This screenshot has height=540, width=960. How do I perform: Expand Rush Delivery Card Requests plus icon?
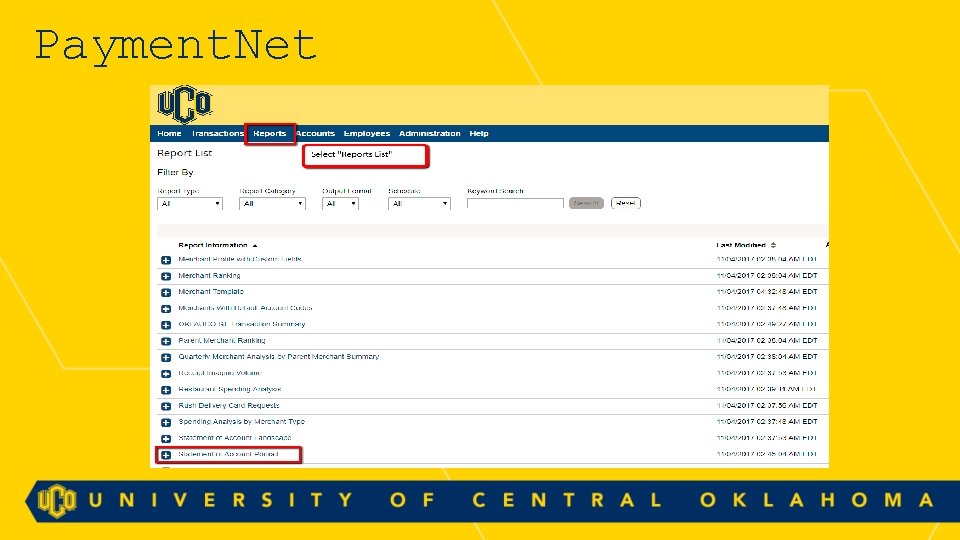[166, 407]
